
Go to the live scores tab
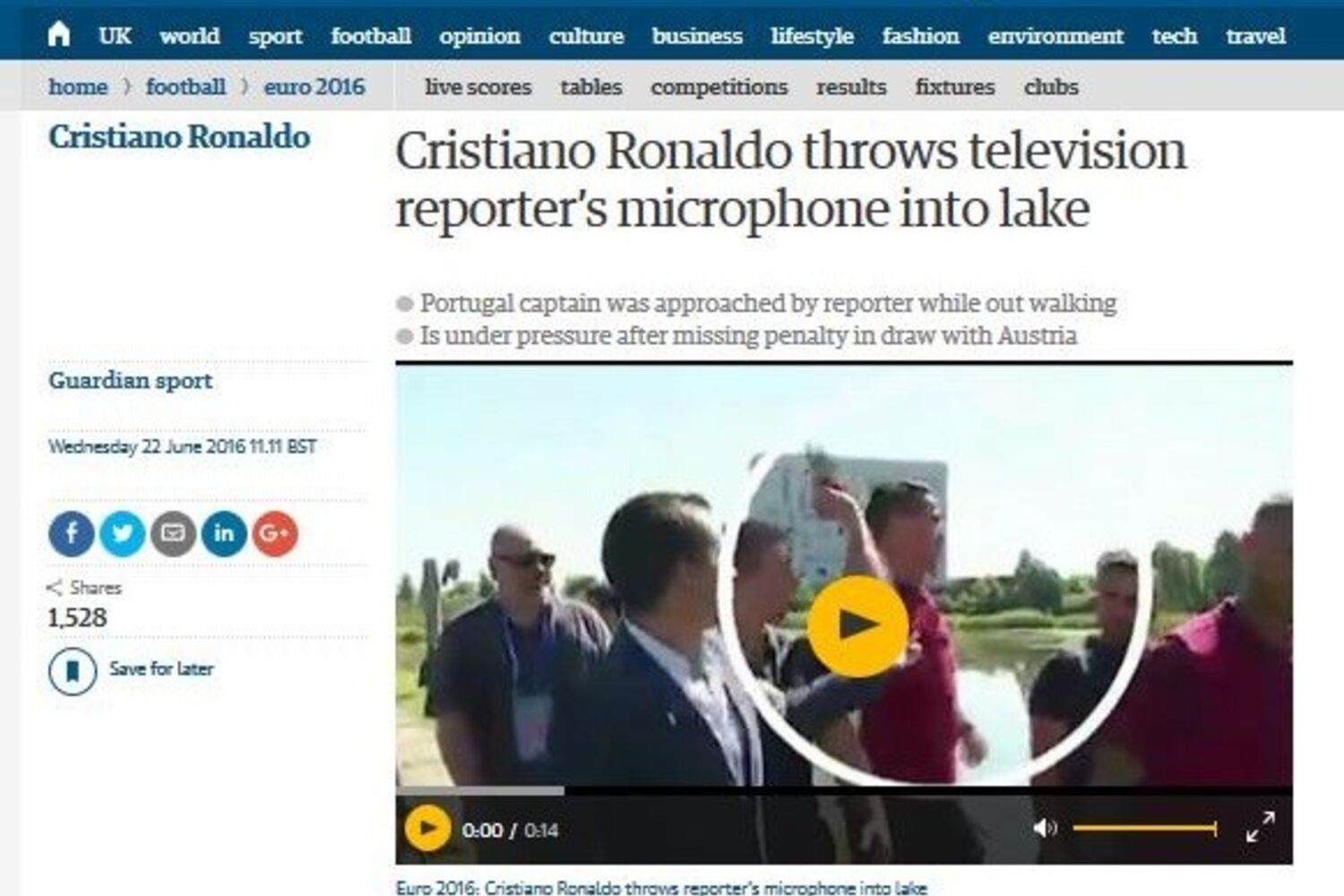(478, 87)
